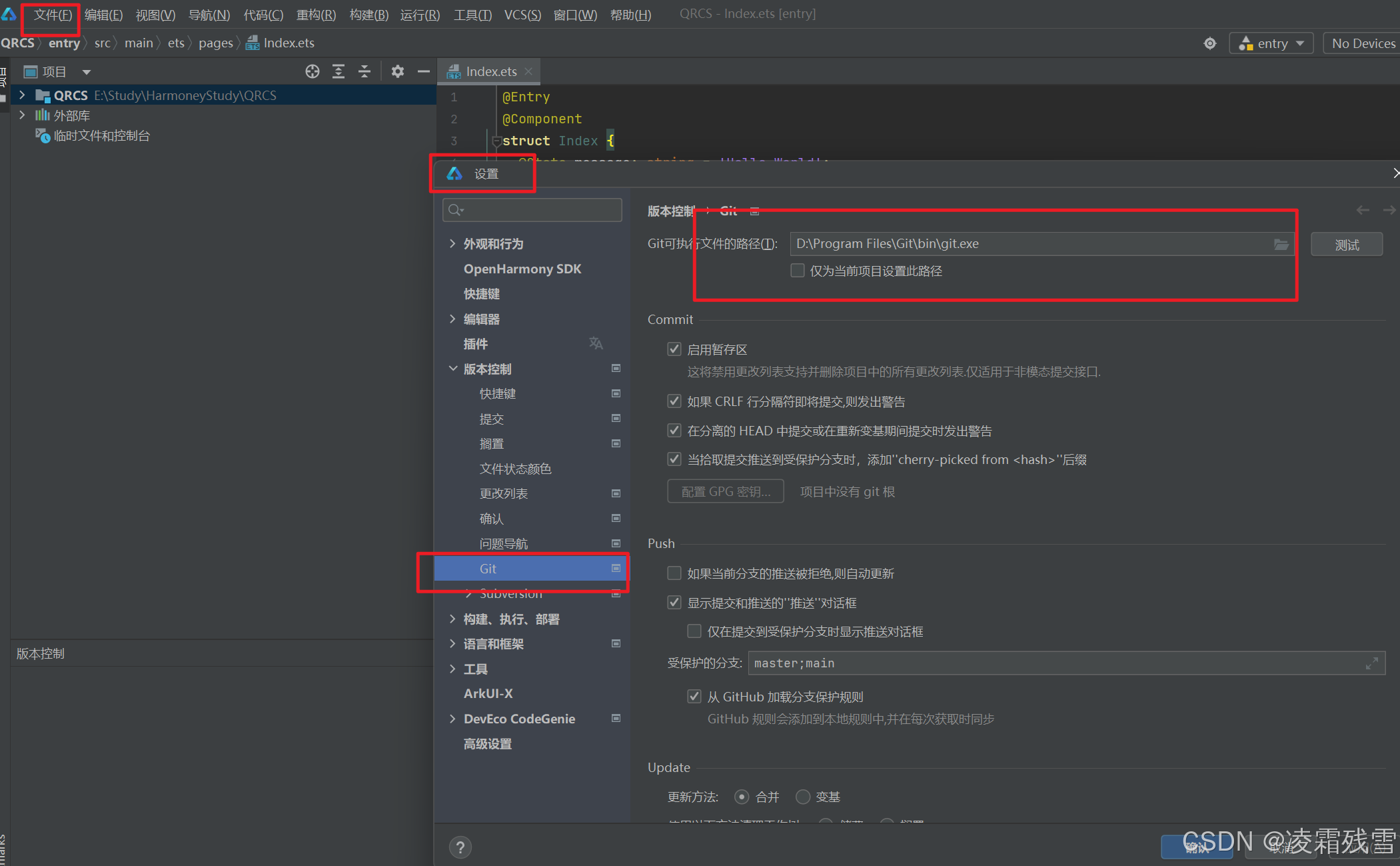Expand DevEco CodeGenie settings category
The image size is (1400, 866).
pos(452,719)
